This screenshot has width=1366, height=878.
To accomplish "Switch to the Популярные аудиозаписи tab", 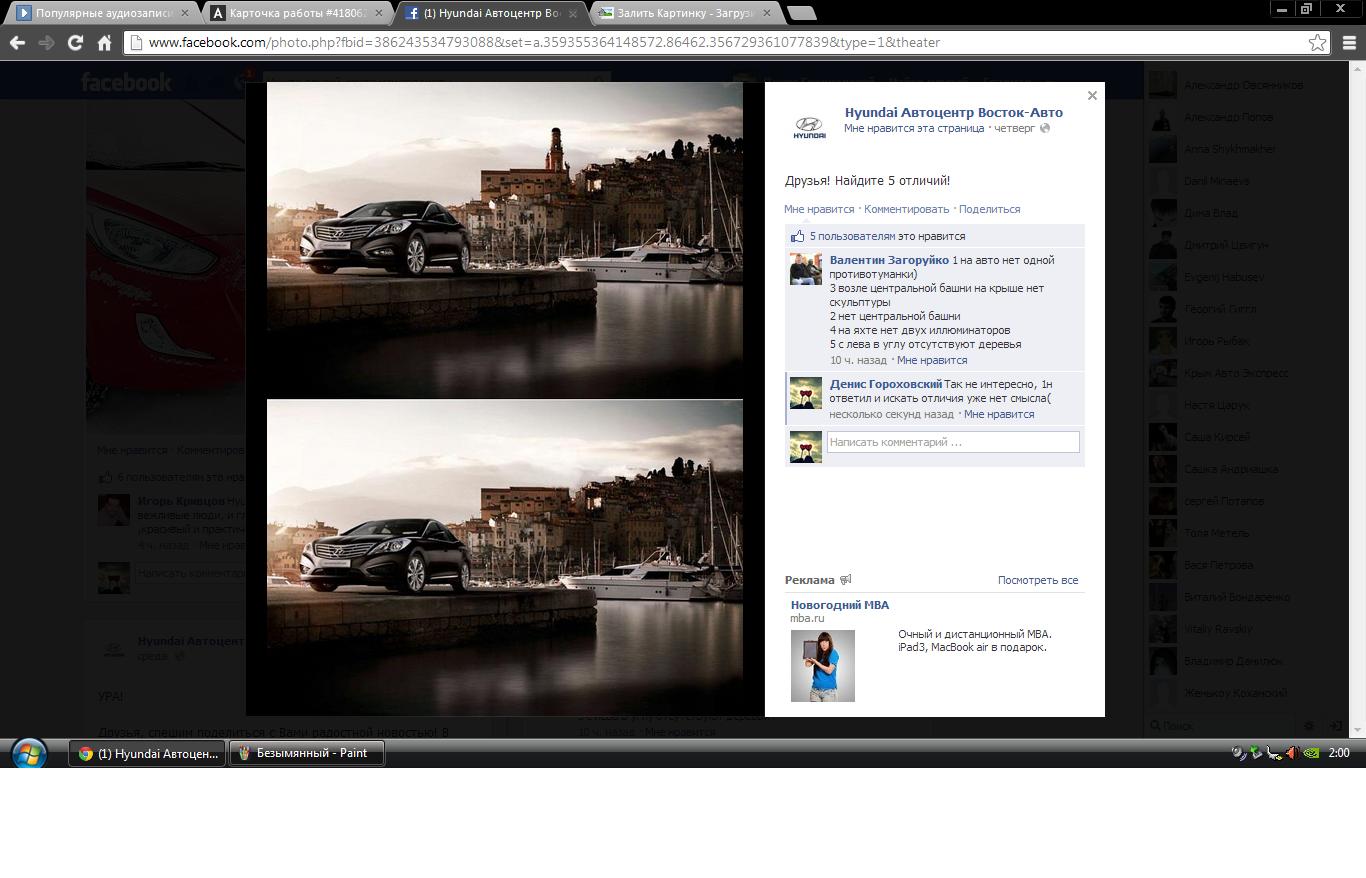I will pos(100,13).
